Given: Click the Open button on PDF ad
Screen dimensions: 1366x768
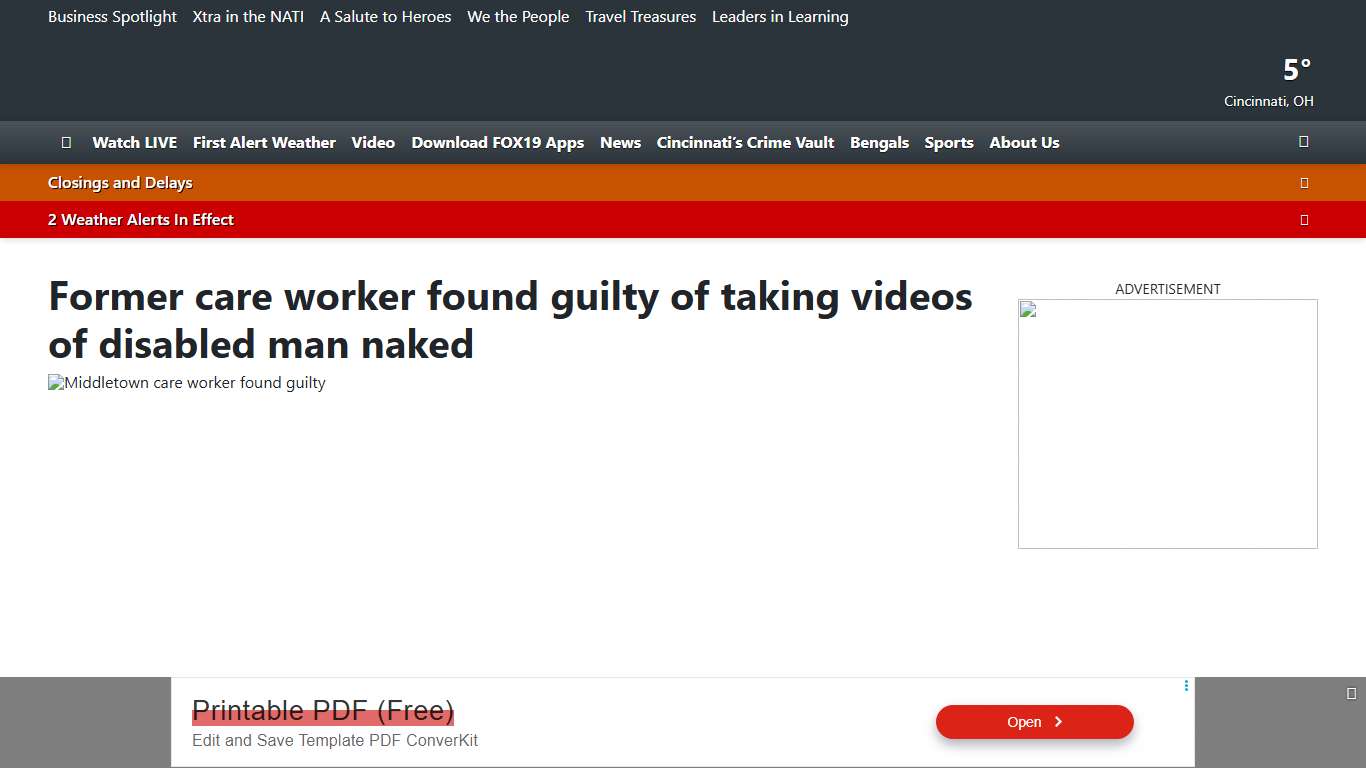Looking at the screenshot, I should (1034, 722).
